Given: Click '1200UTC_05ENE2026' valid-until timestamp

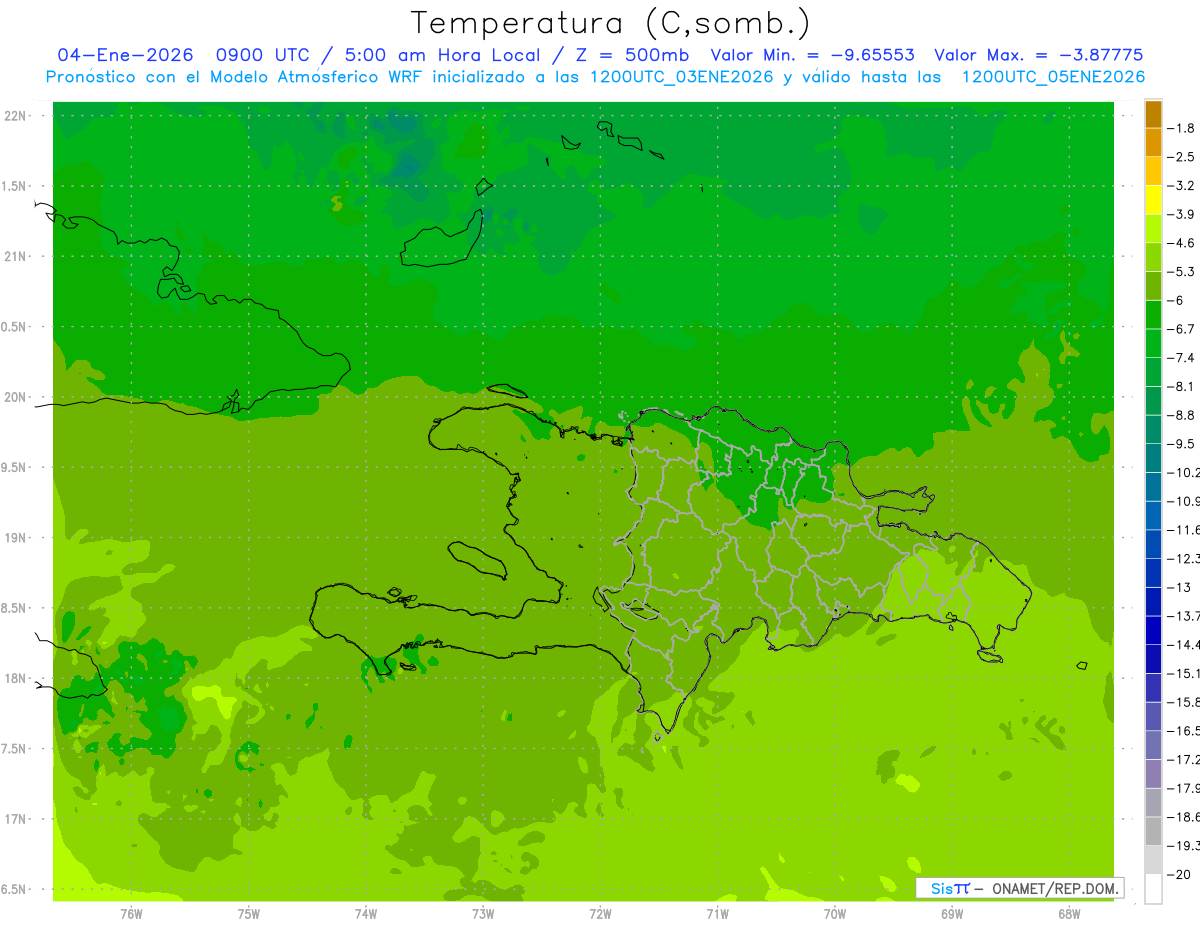Looking at the screenshot, I should [x=1052, y=77].
